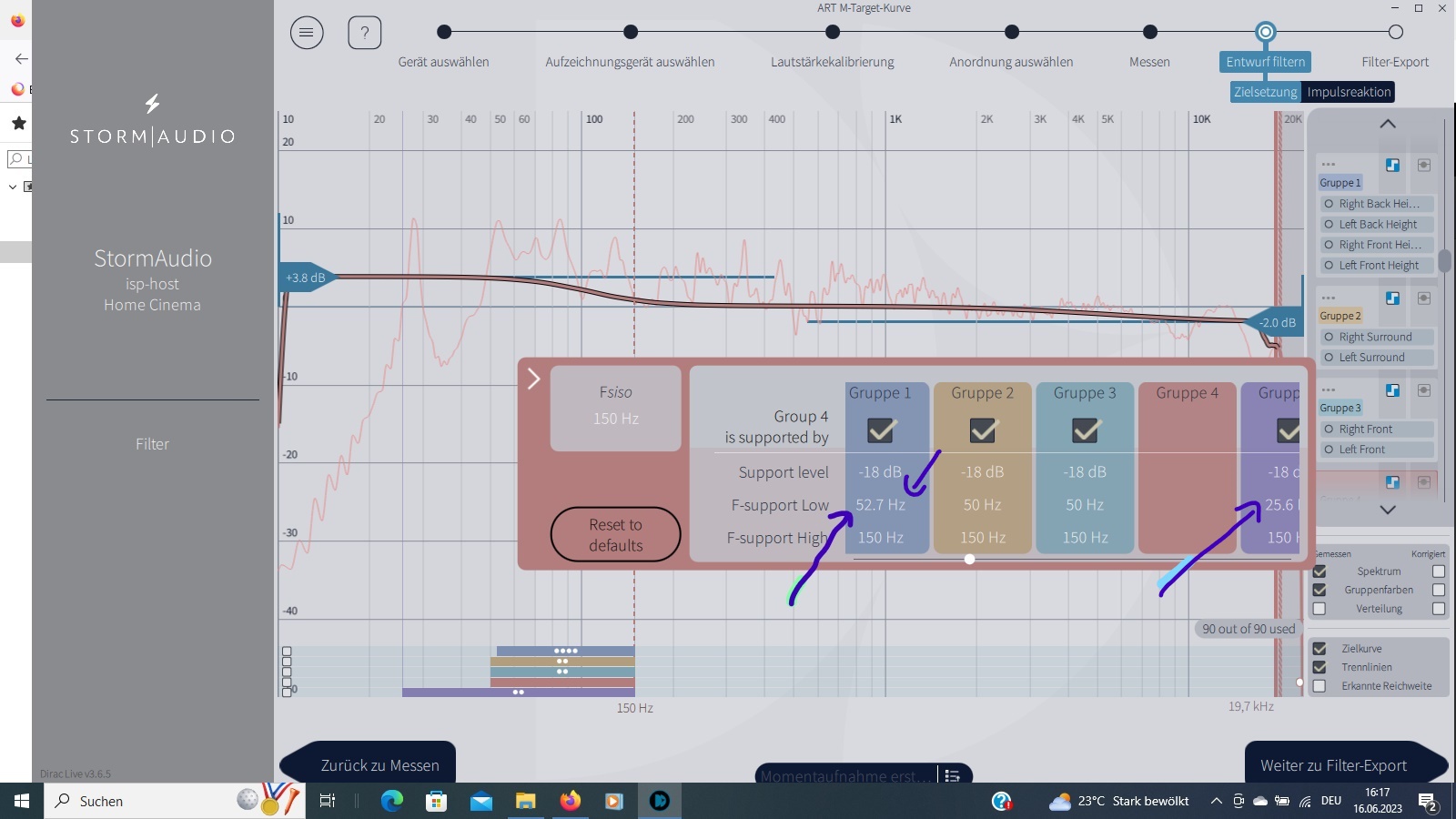The image size is (1456, 819).
Task: Click Gruppe 2 snapshot icon
Action: coord(1424,298)
